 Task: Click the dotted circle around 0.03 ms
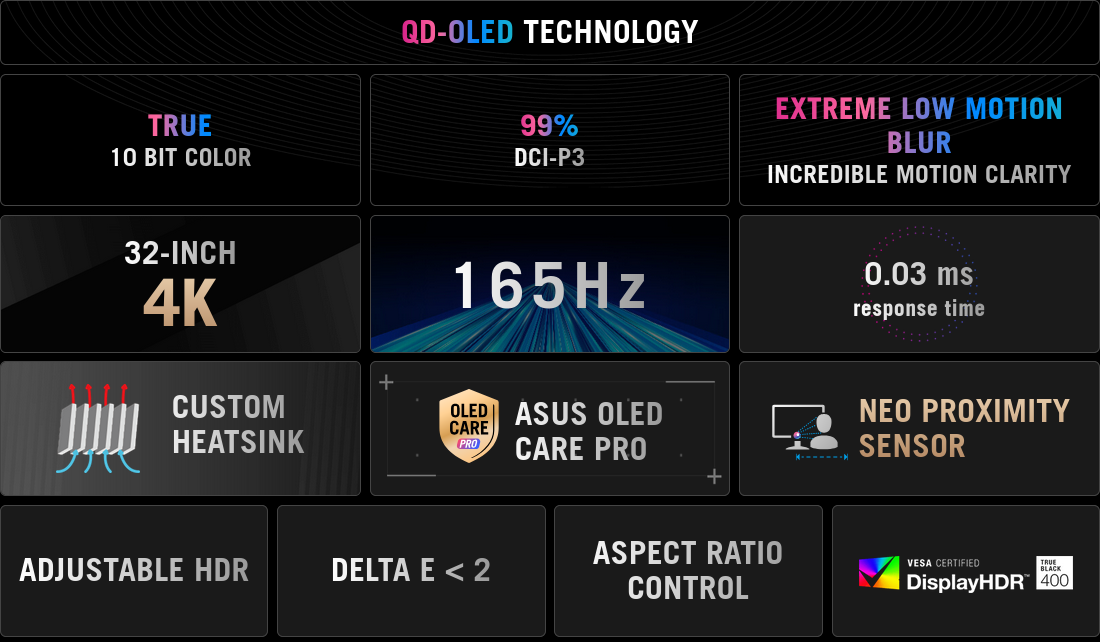[x=919, y=283]
